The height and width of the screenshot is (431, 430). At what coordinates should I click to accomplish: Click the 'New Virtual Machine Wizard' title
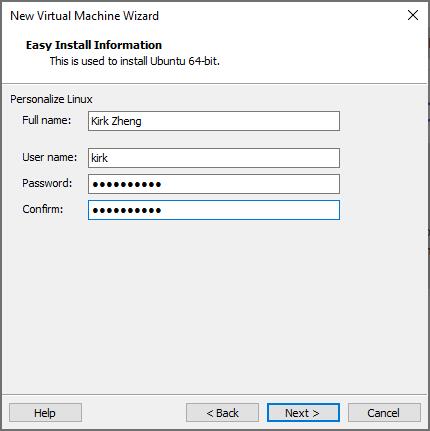84,16
